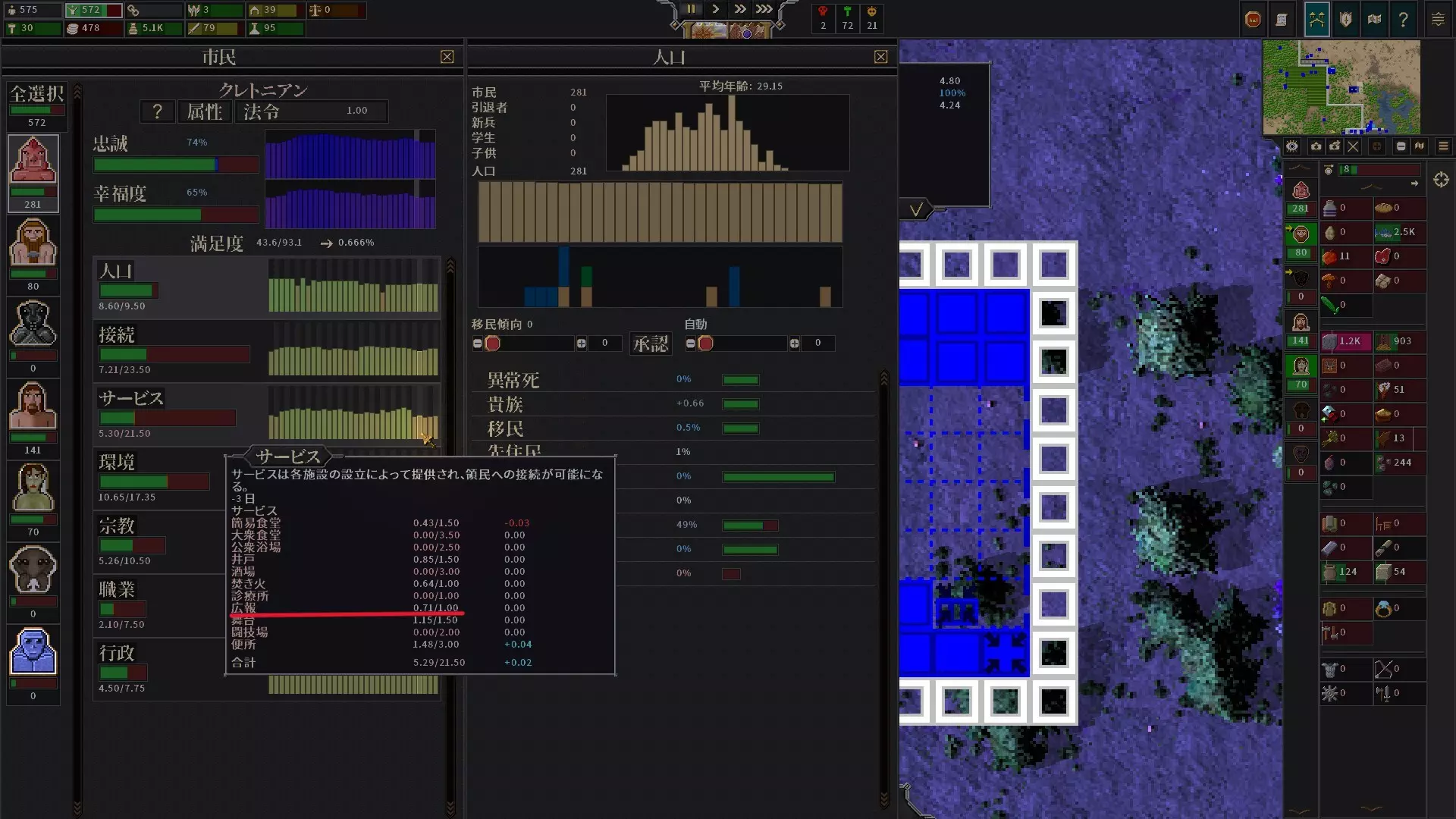Select the red Cretonian race portrait

tap(33, 161)
